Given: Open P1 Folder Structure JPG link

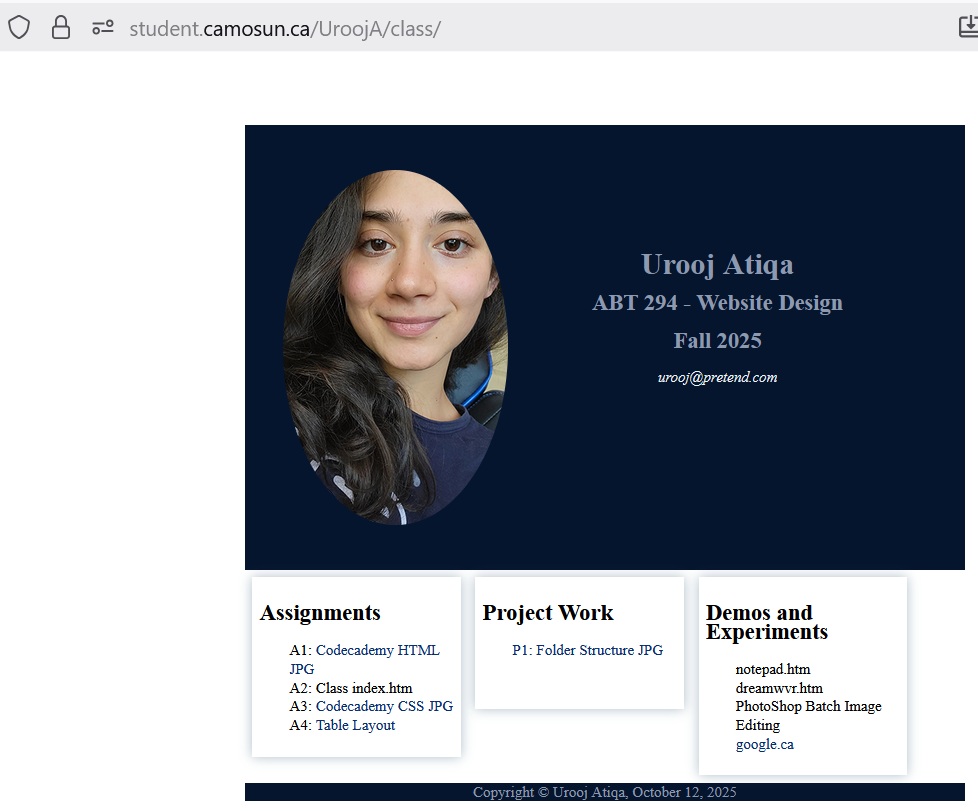Looking at the screenshot, I should pyautogui.click(x=587, y=650).
